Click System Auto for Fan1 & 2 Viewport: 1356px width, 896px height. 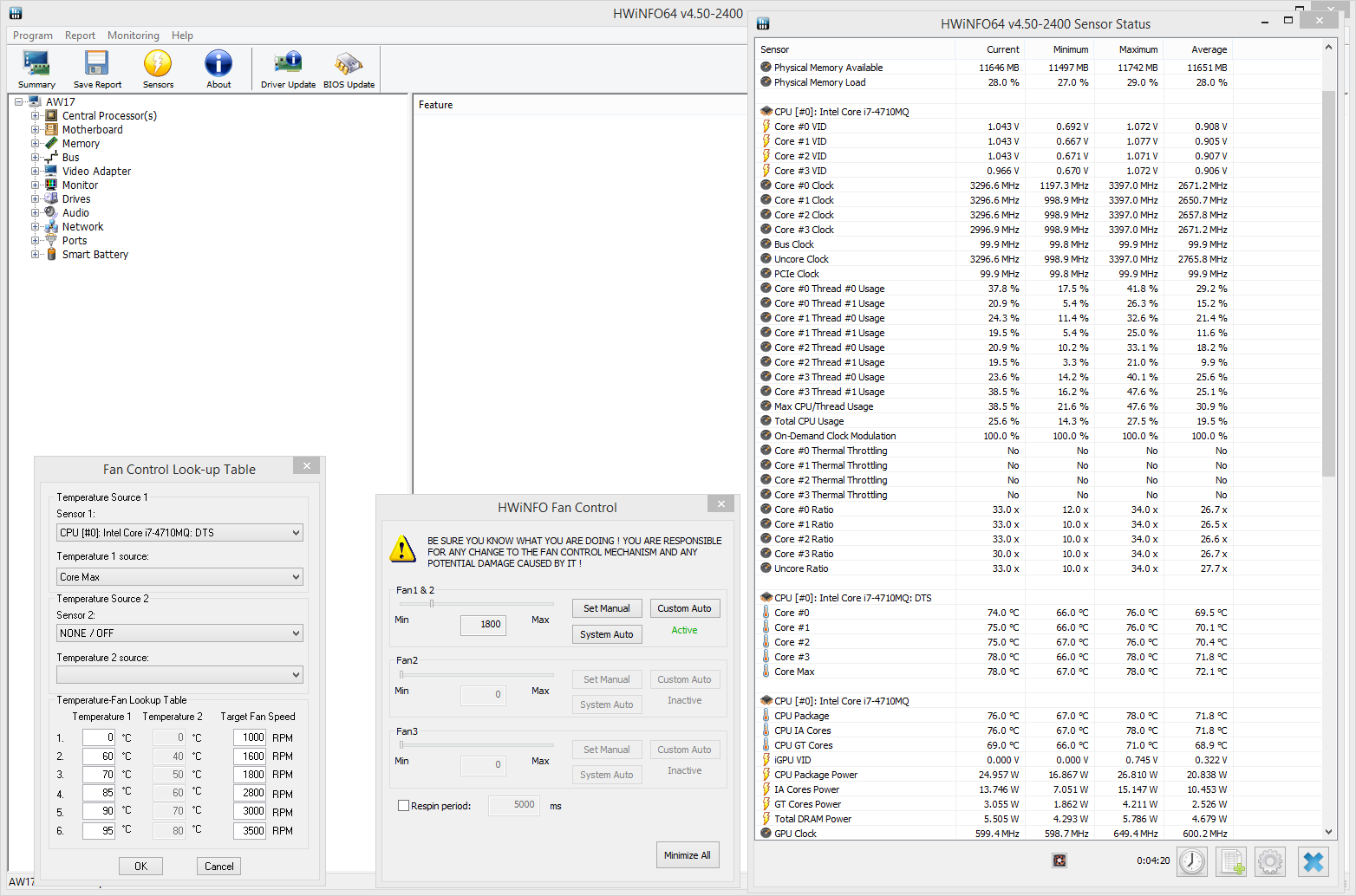click(607, 634)
